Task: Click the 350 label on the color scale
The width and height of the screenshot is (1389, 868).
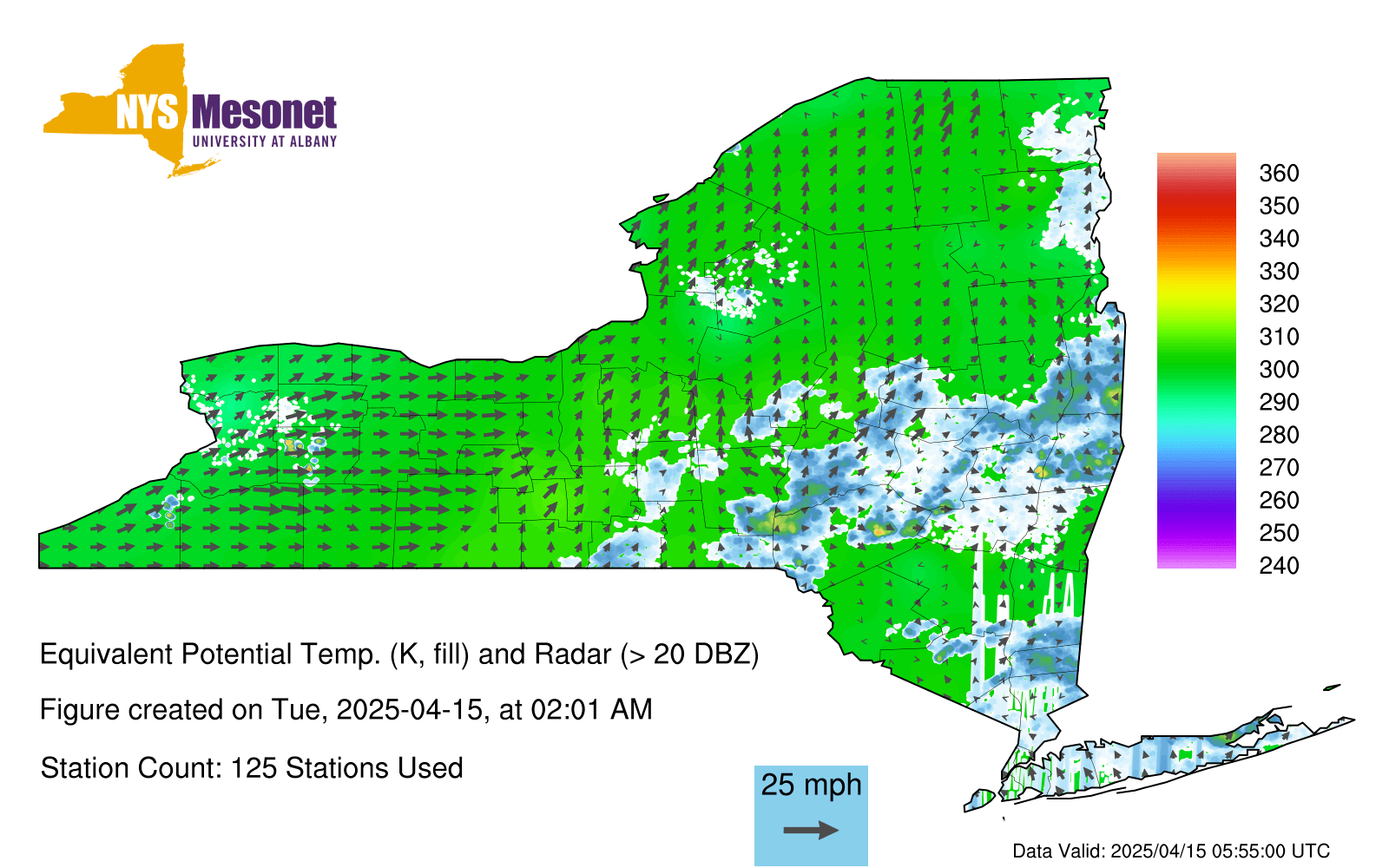Action: coord(1279,206)
